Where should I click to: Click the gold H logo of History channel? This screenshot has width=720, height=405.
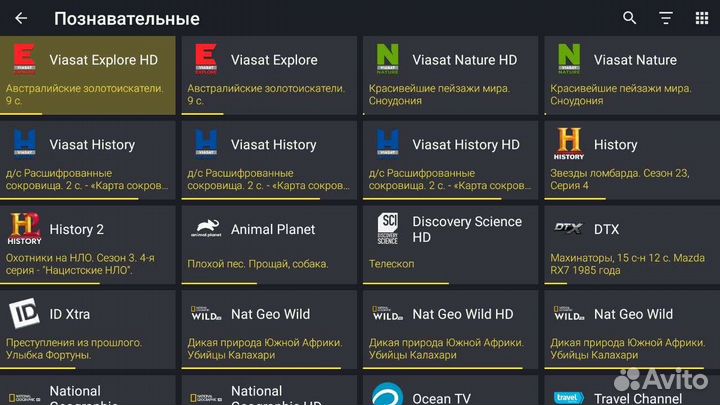569,144
